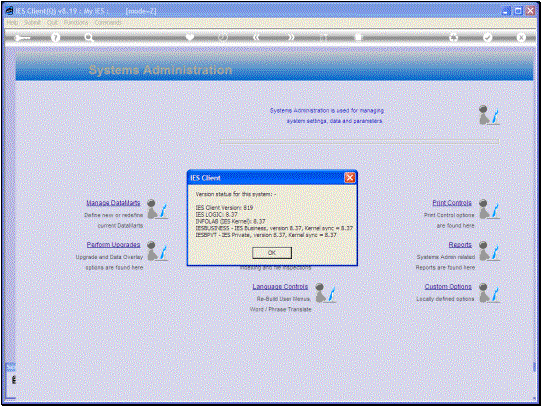Open the Perform Upgrades link
This screenshot has width=541, height=406.
113,244
